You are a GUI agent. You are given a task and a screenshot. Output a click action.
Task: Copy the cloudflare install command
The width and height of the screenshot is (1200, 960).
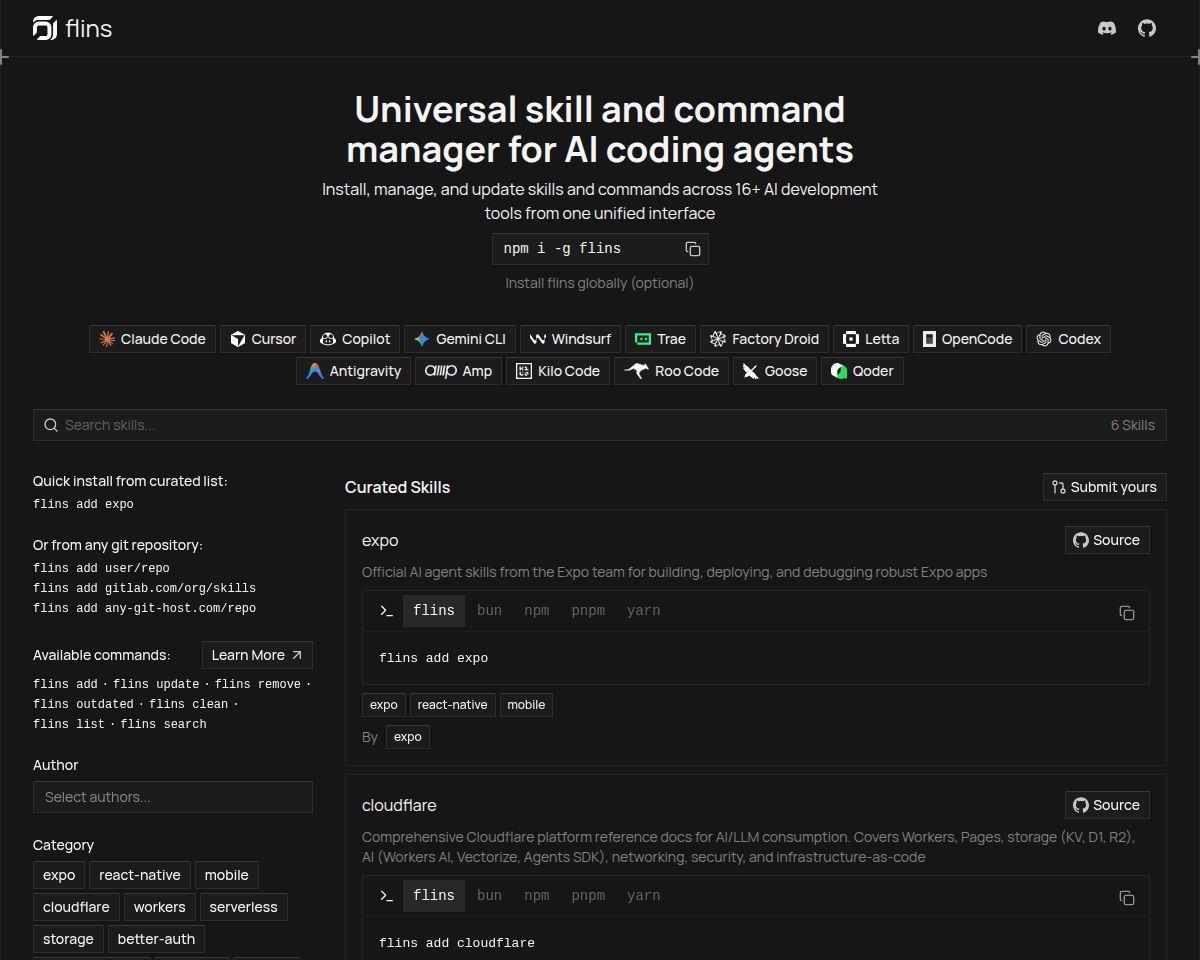click(1127, 897)
